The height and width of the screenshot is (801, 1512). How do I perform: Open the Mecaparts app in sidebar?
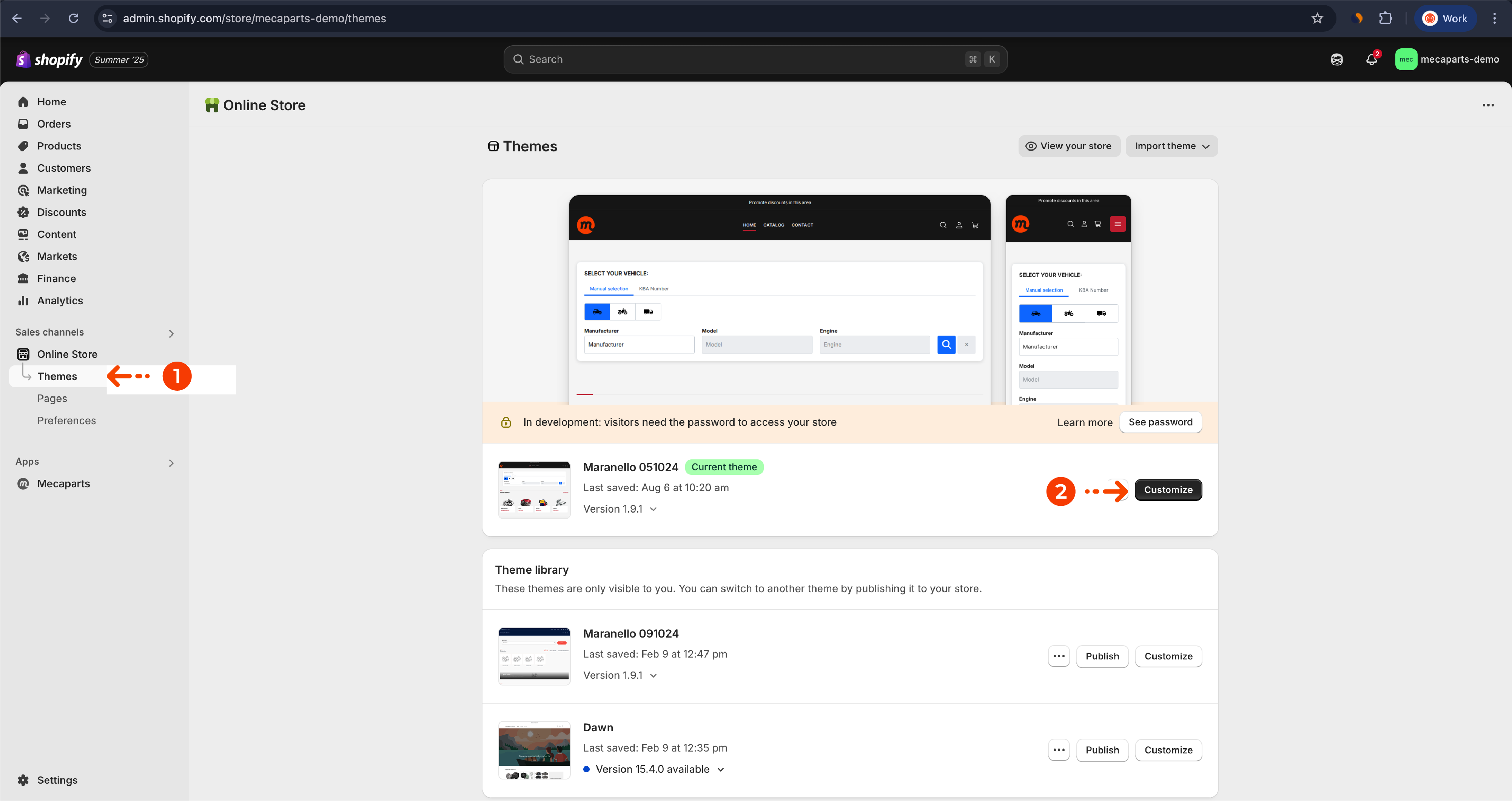click(63, 484)
